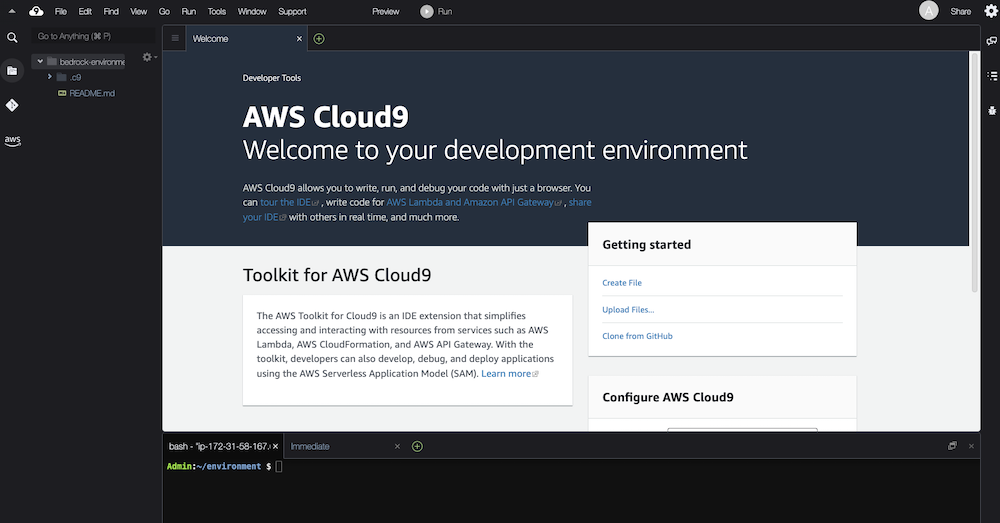Open the Environment folder icon in sidebar
This screenshot has height=523, width=1000.
12,71
